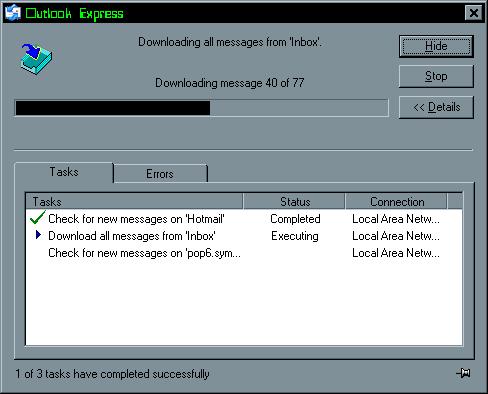Click the blue arrow beside the Inbox download task
The width and height of the screenshot is (488, 394).
pyautogui.click(x=38, y=235)
